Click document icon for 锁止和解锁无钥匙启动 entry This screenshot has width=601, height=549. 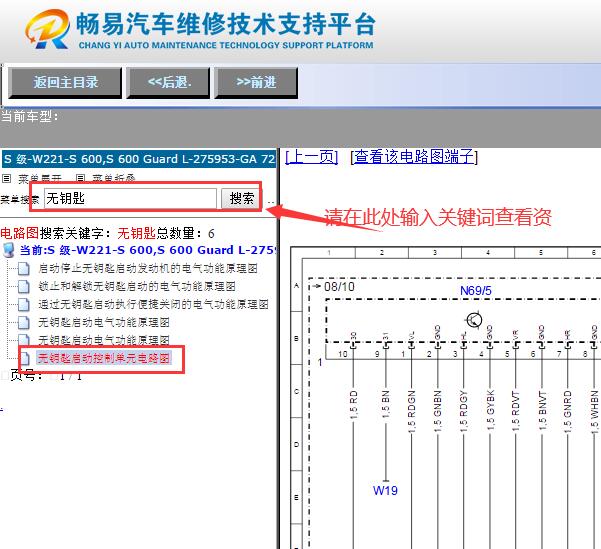24,286
